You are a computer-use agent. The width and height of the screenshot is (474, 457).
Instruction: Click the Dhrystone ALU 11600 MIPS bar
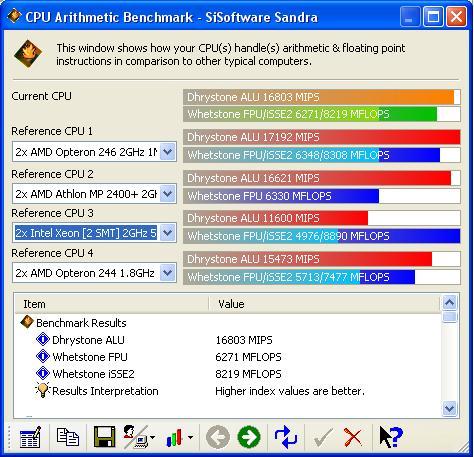pyautogui.click(x=322, y=218)
